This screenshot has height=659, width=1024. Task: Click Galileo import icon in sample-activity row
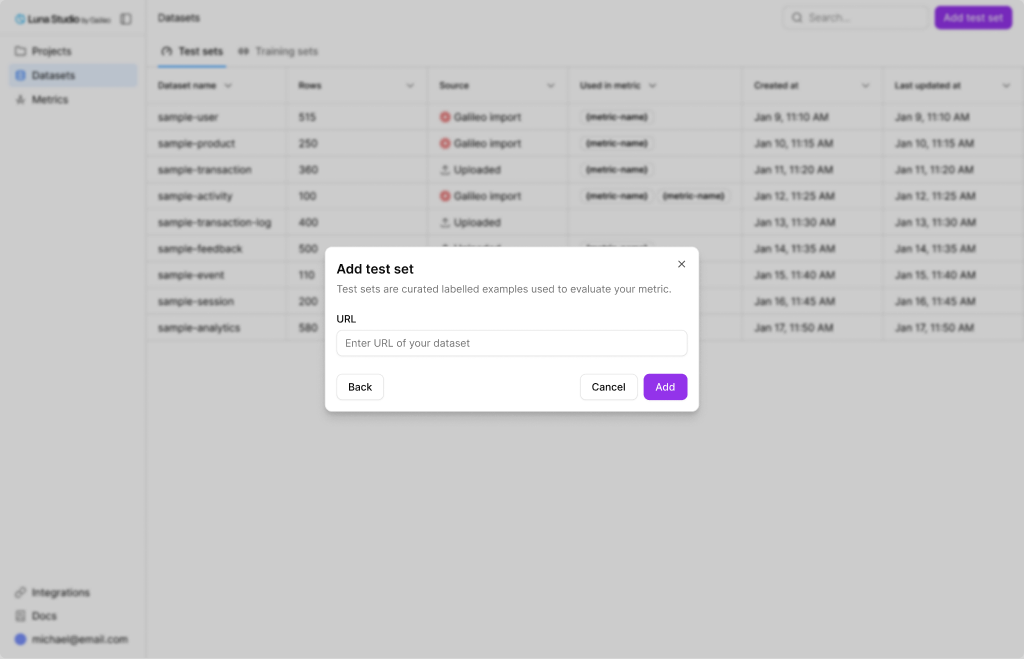coord(445,196)
